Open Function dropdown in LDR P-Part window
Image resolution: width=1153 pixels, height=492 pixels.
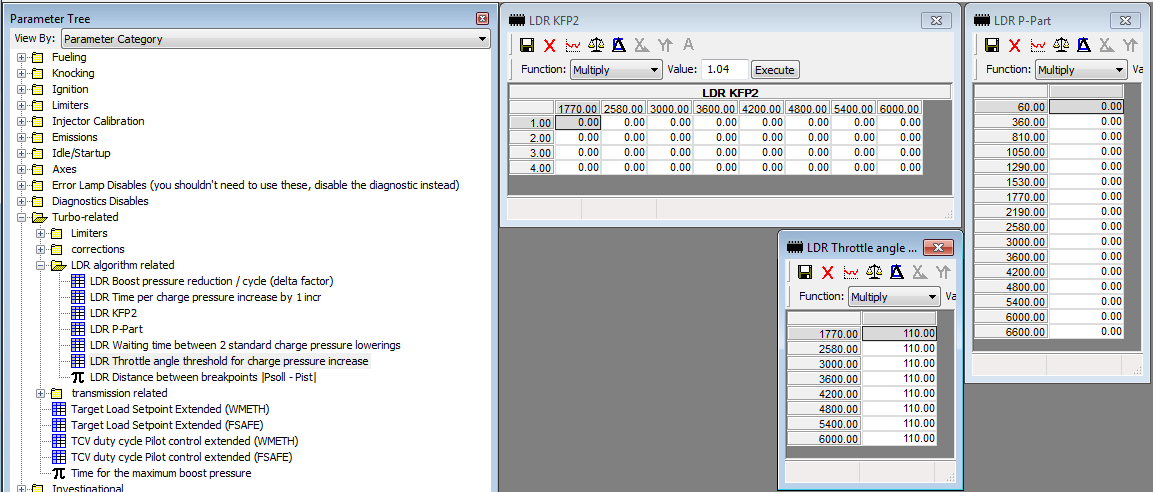pos(1119,70)
